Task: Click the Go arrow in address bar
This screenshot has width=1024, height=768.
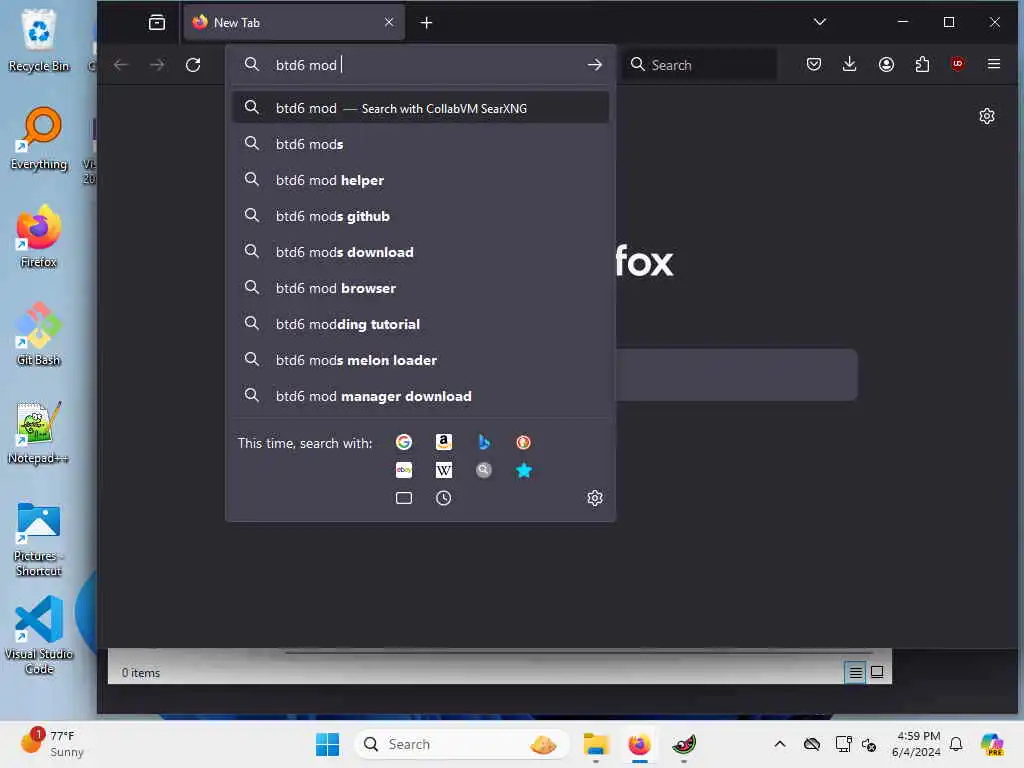Action: tap(594, 65)
